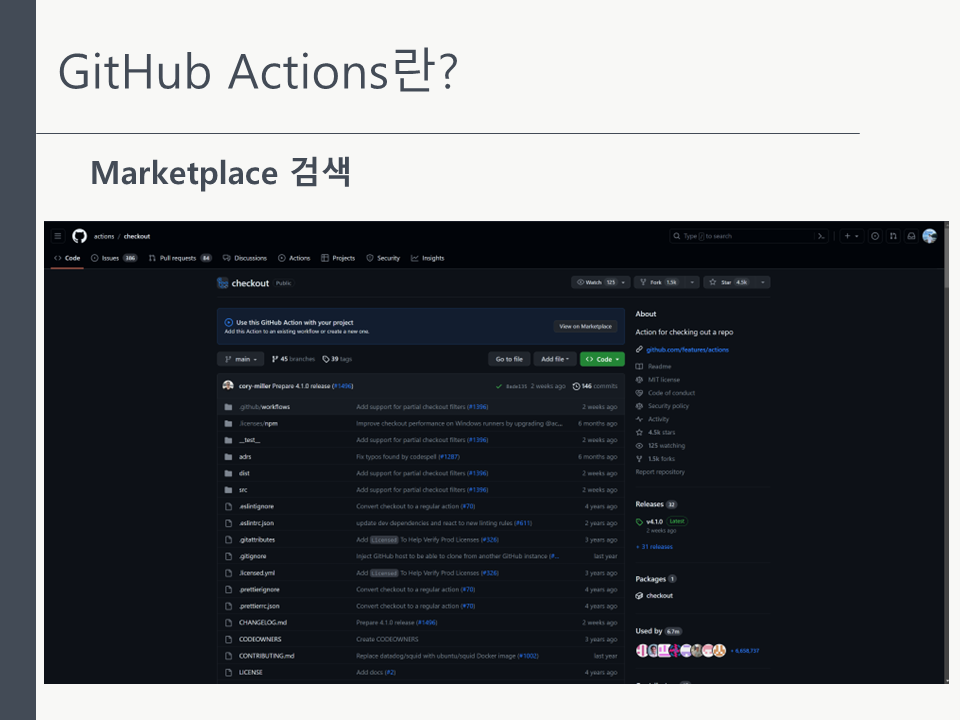The width and height of the screenshot is (960, 720).
Task: Open the 39 tags link
Action: click(337, 359)
